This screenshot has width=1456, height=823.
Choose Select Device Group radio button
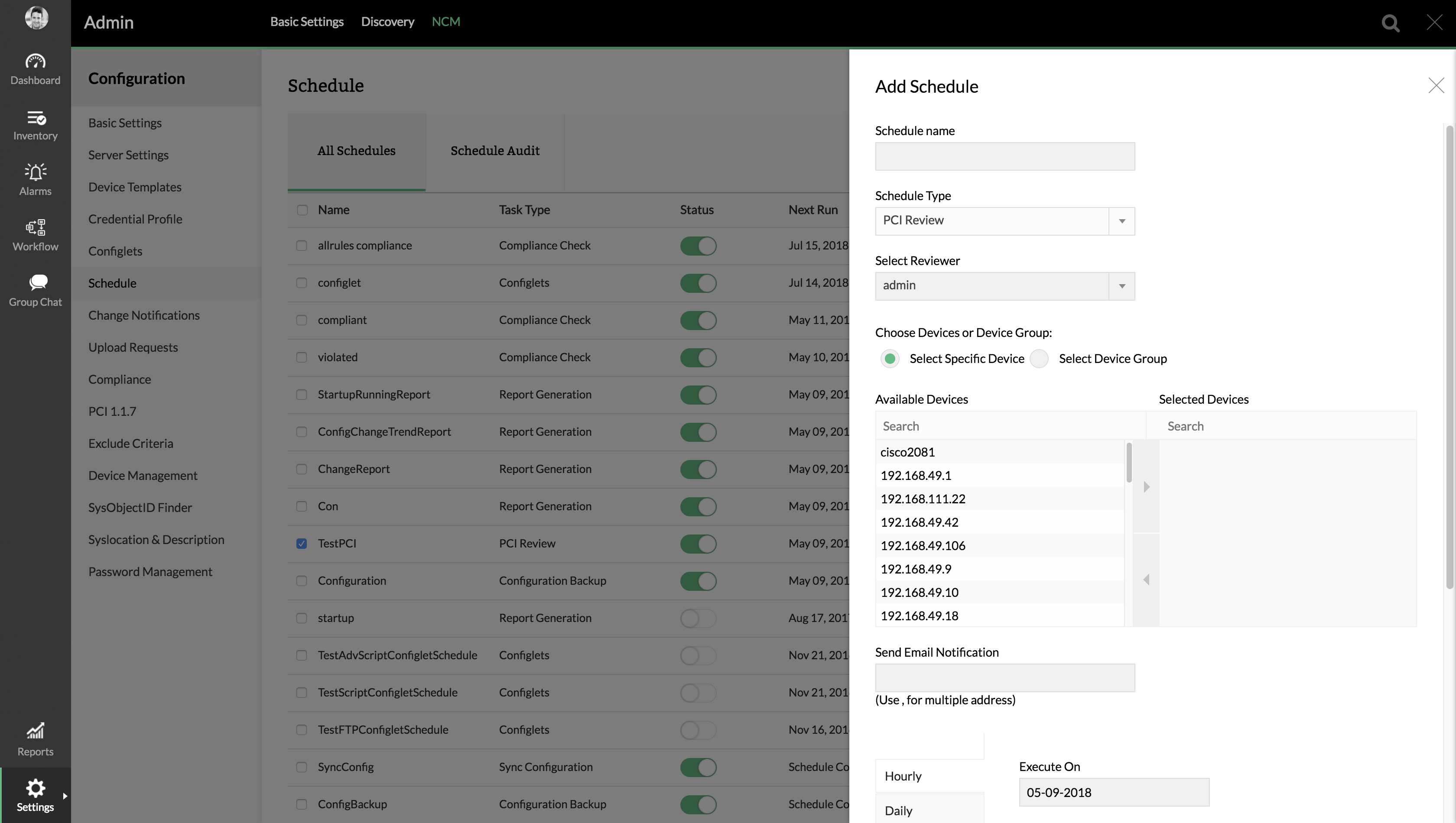pyautogui.click(x=1039, y=359)
